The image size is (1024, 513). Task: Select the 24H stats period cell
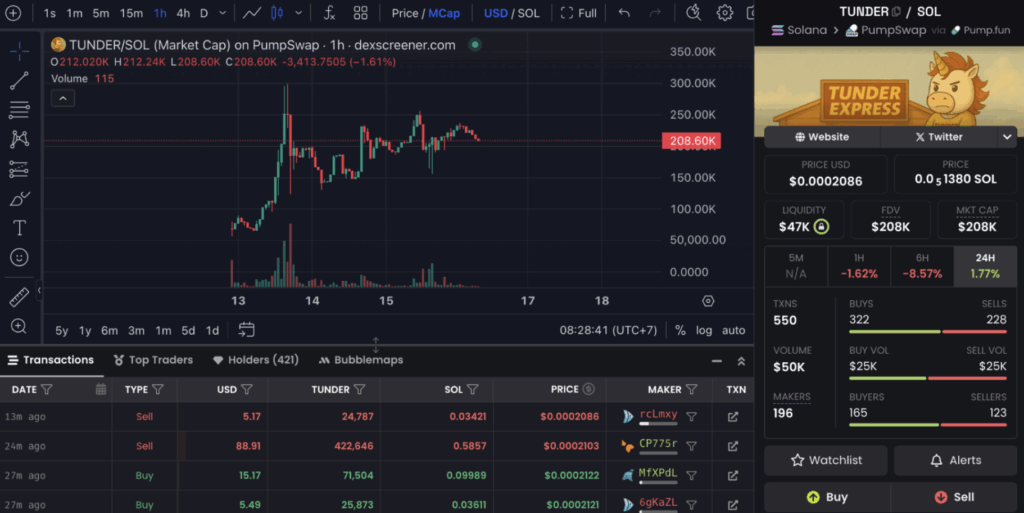click(985, 266)
